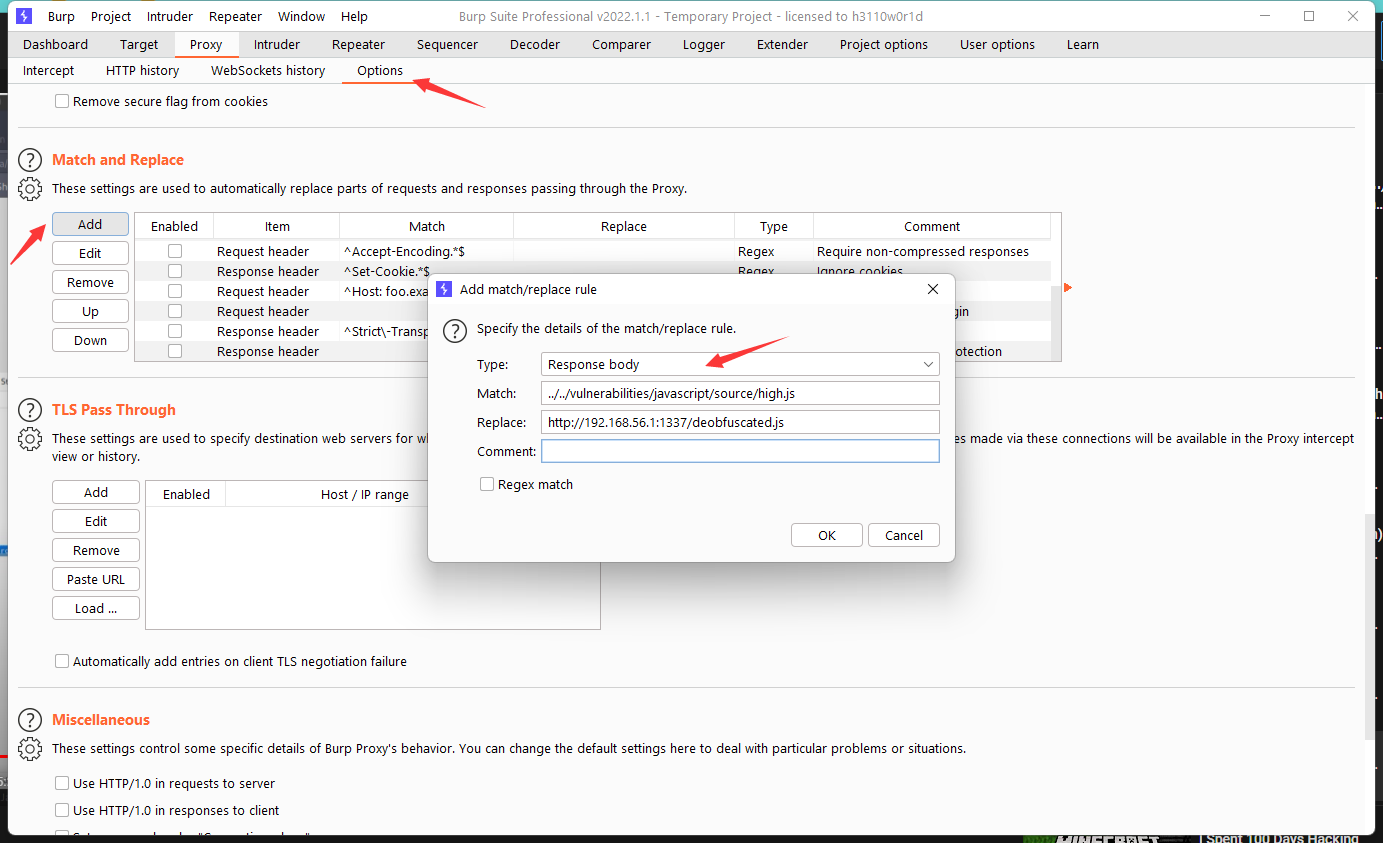Enable automatic entries on TLS negotiation failure
1383x843 pixels.
coord(62,661)
